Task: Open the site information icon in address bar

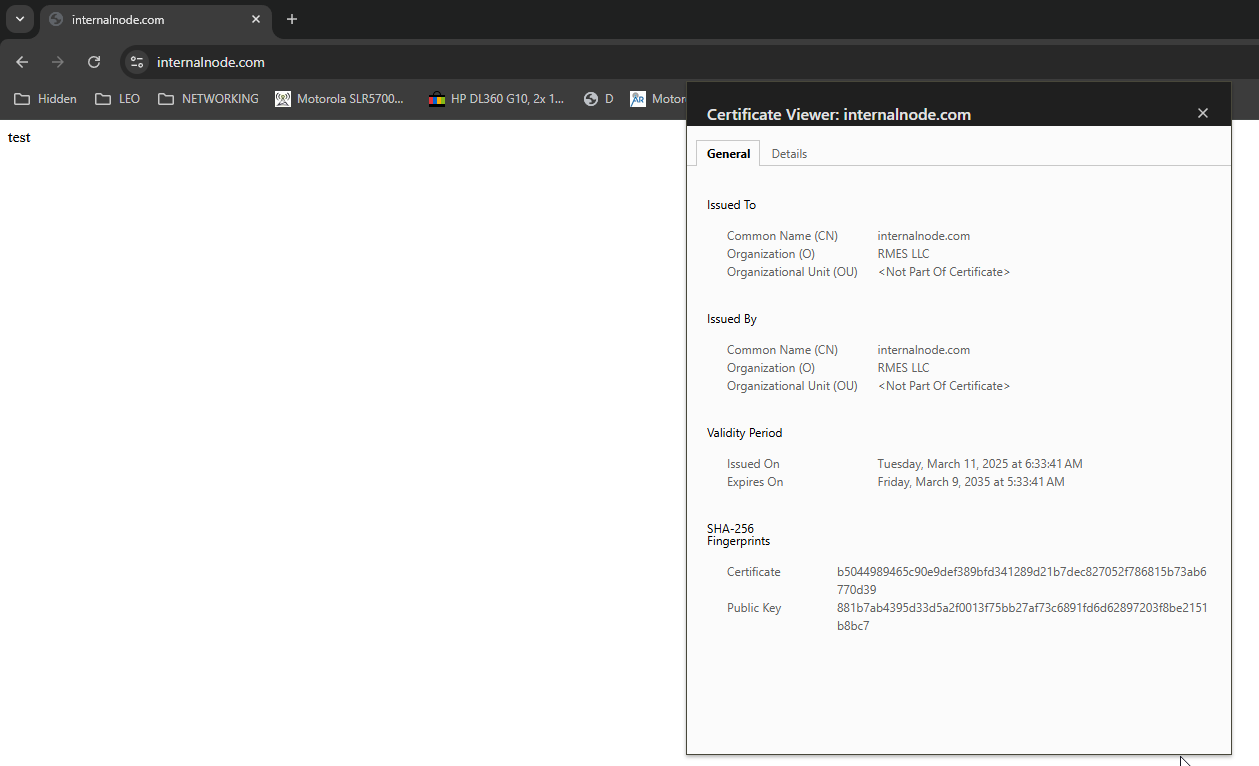Action: click(137, 62)
